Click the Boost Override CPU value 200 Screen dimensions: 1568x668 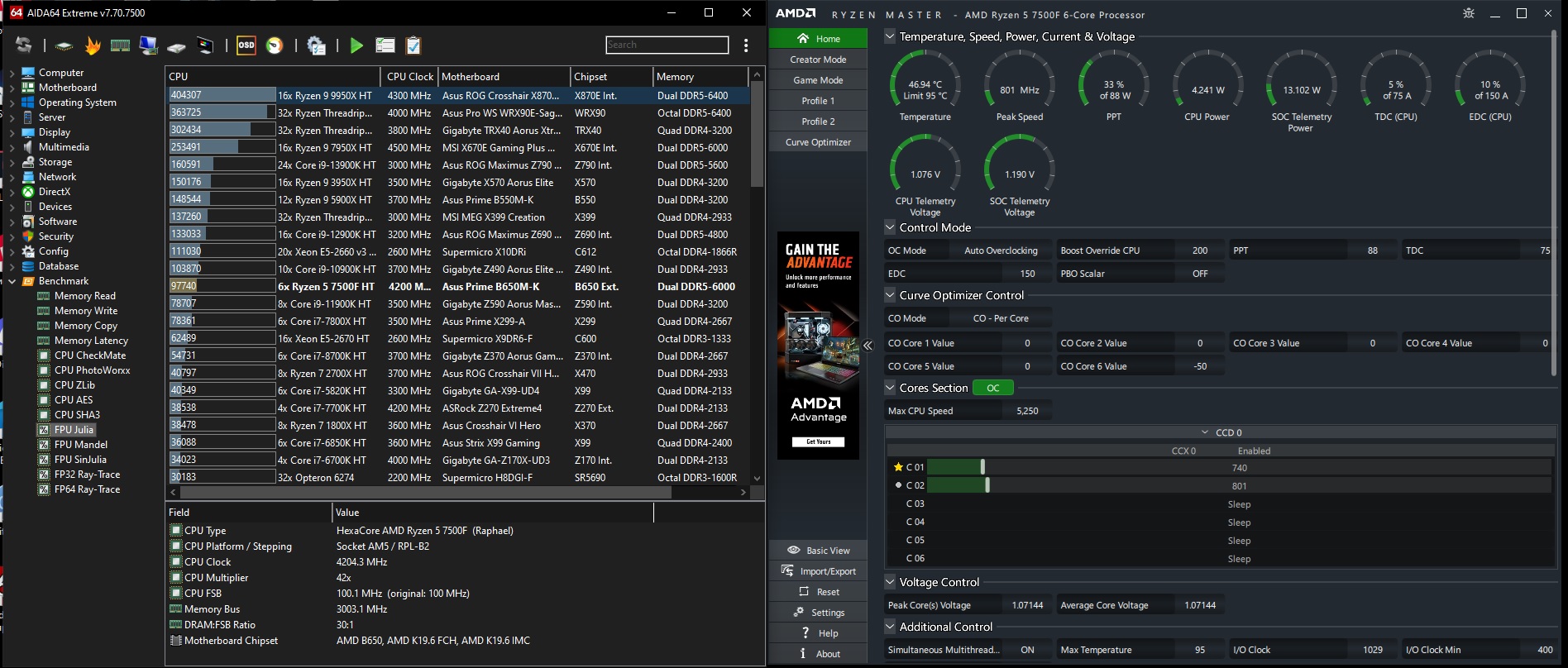tap(1200, 250)
